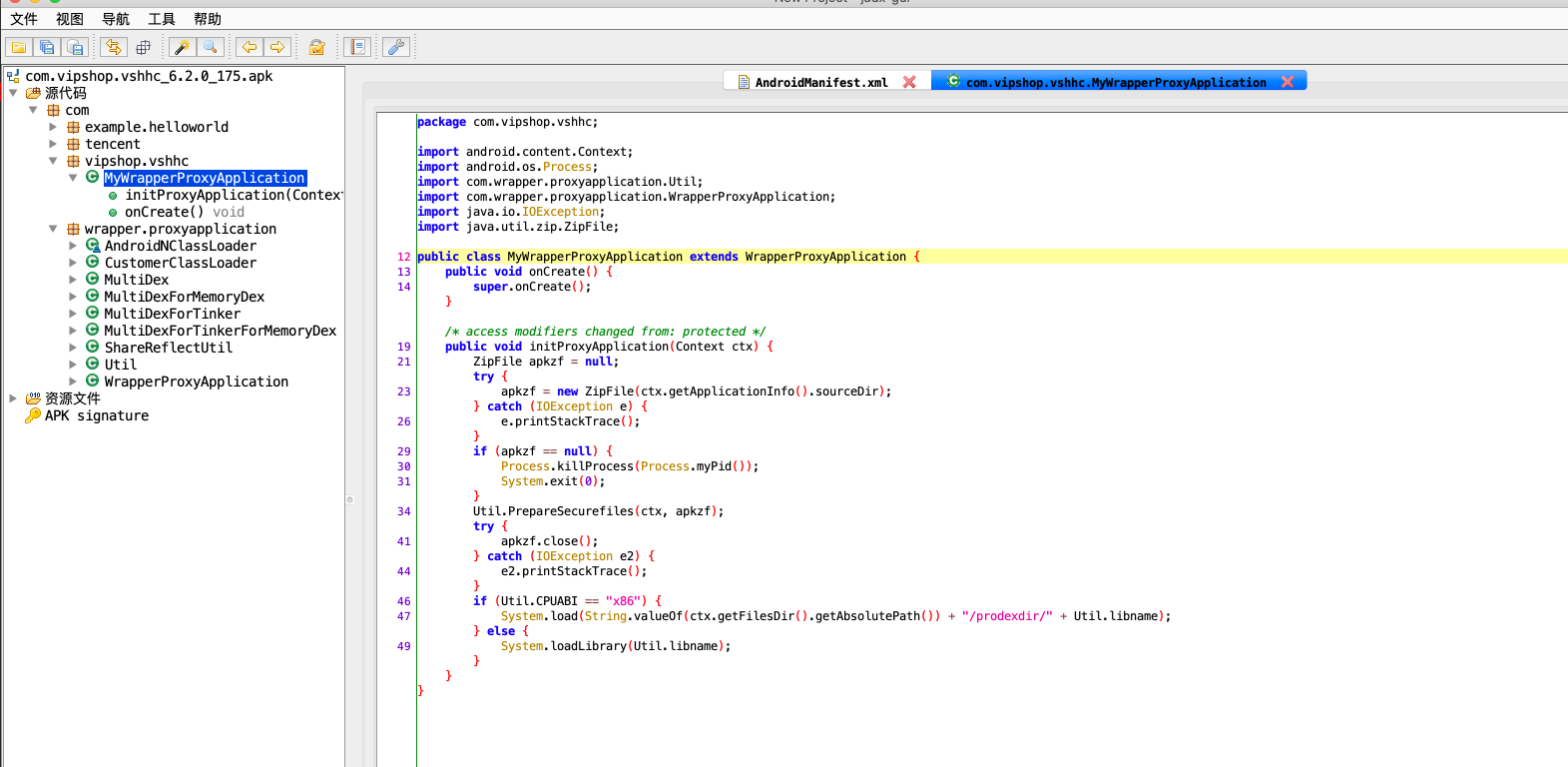
Task: Select the onCreate() method in the tree
Action: tap(164, 212)
